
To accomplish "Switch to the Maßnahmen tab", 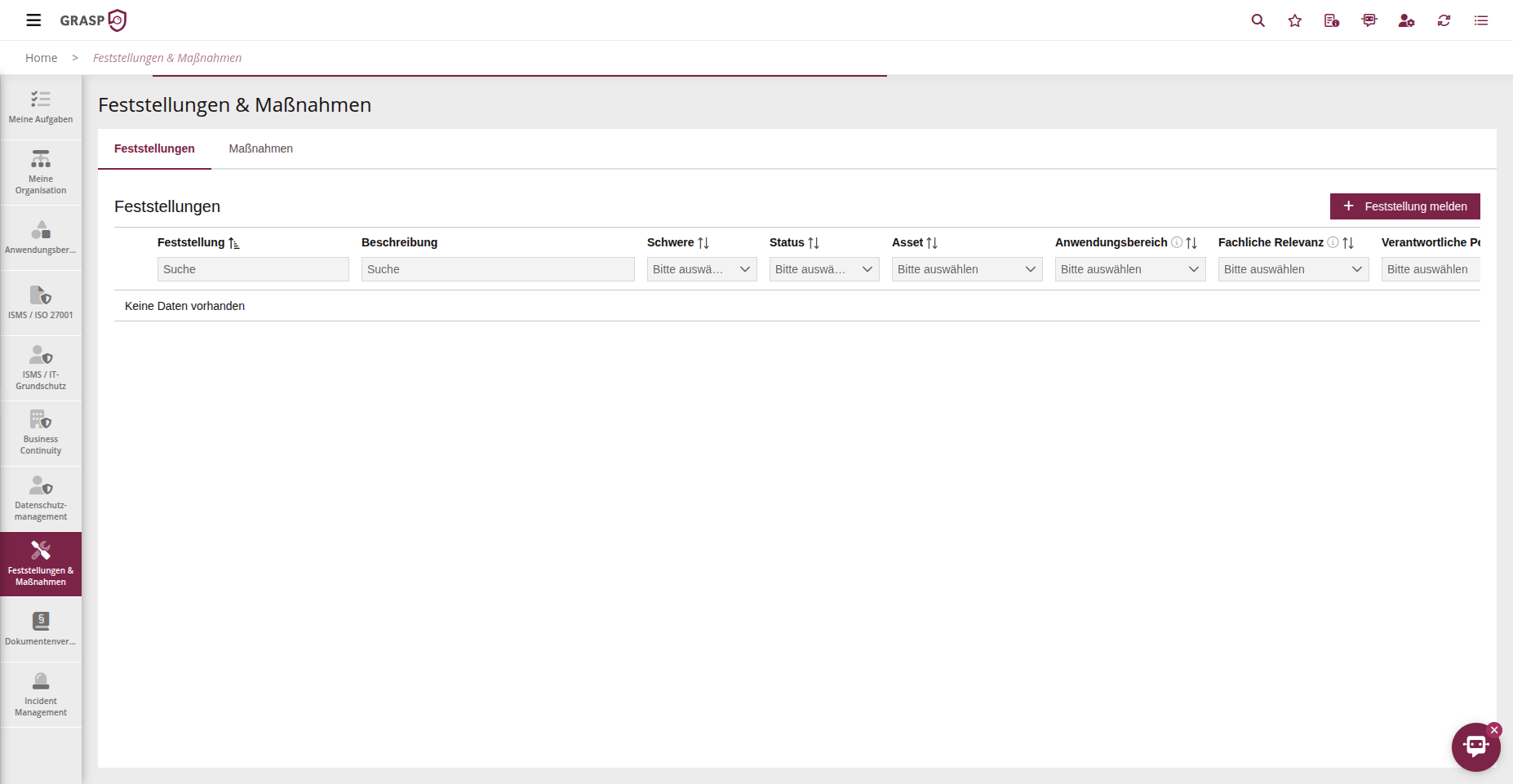I will [260, 148].
